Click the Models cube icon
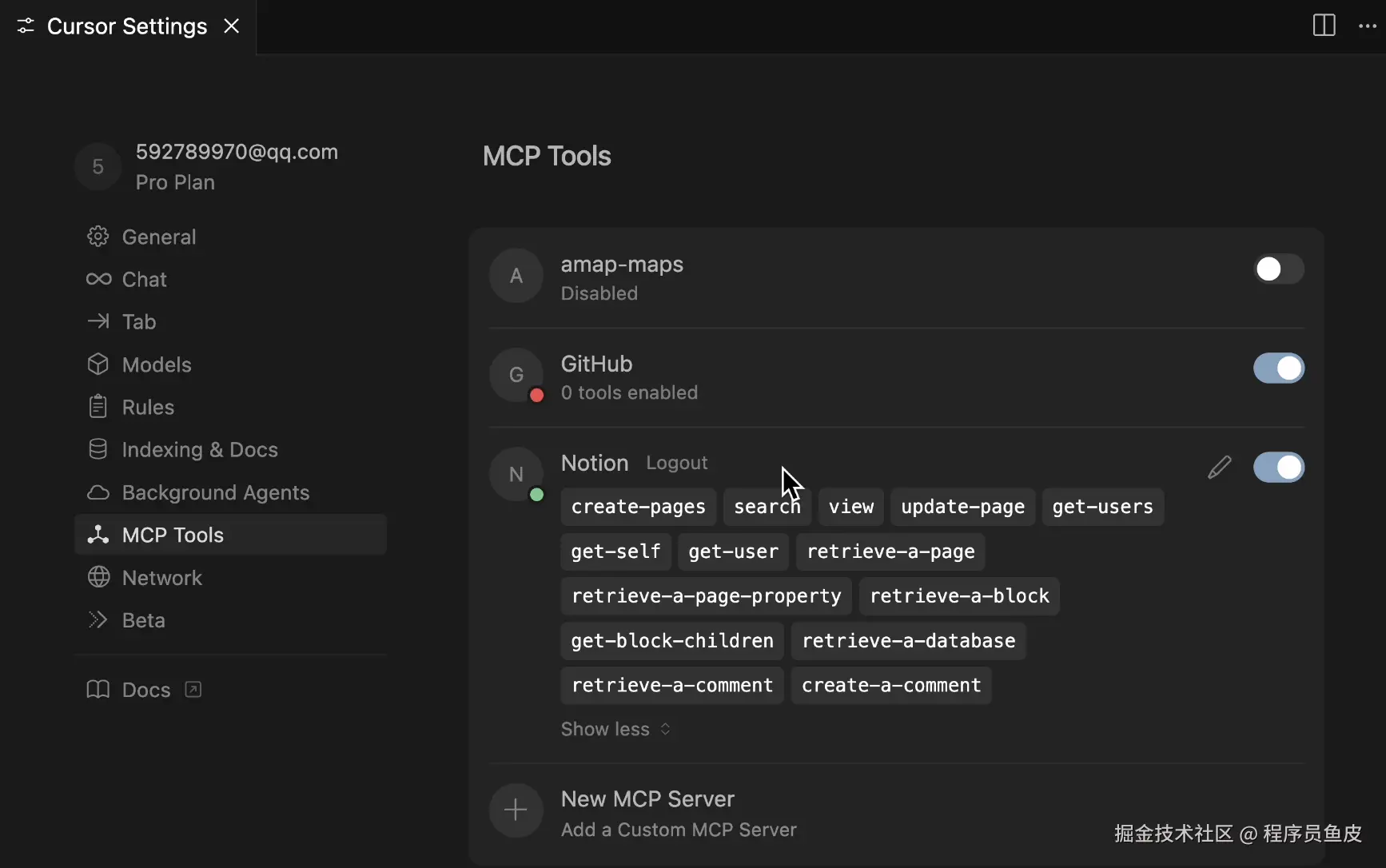The image size is (1386, 868). [x=98, y=364]
